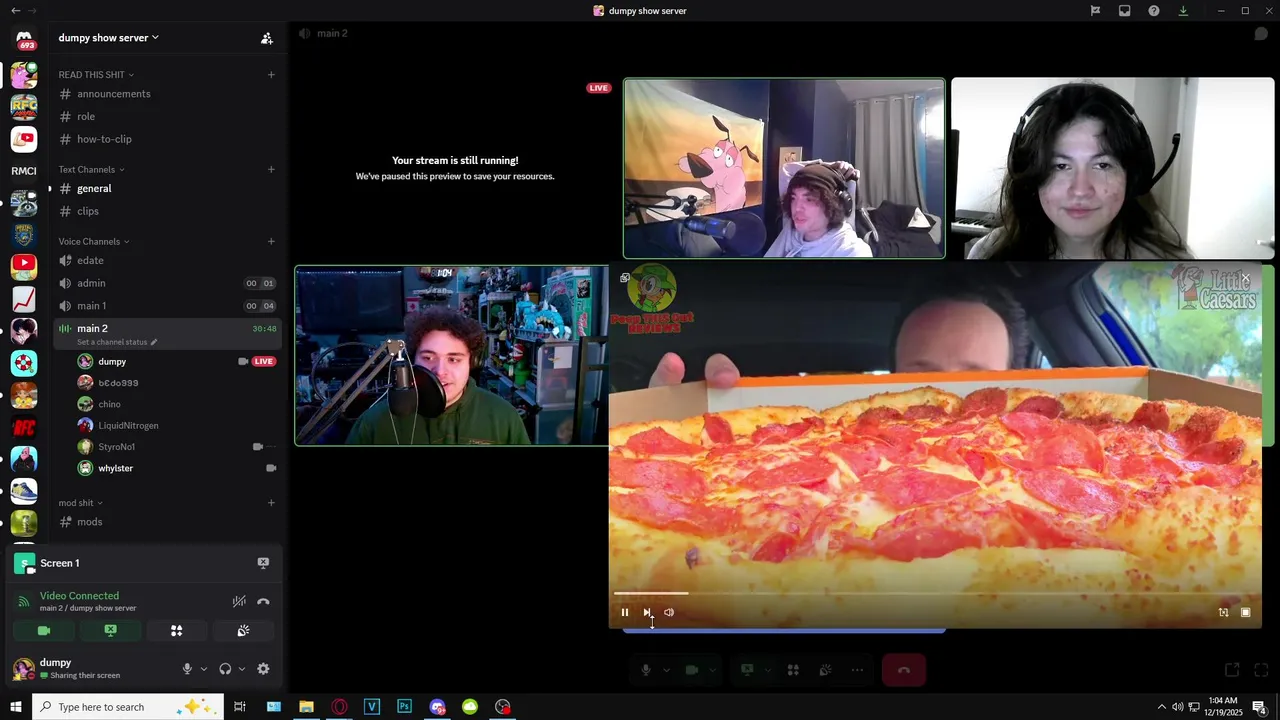
Task: Open the soundboard icon in voice panel
Action: (x=243, y=630)
